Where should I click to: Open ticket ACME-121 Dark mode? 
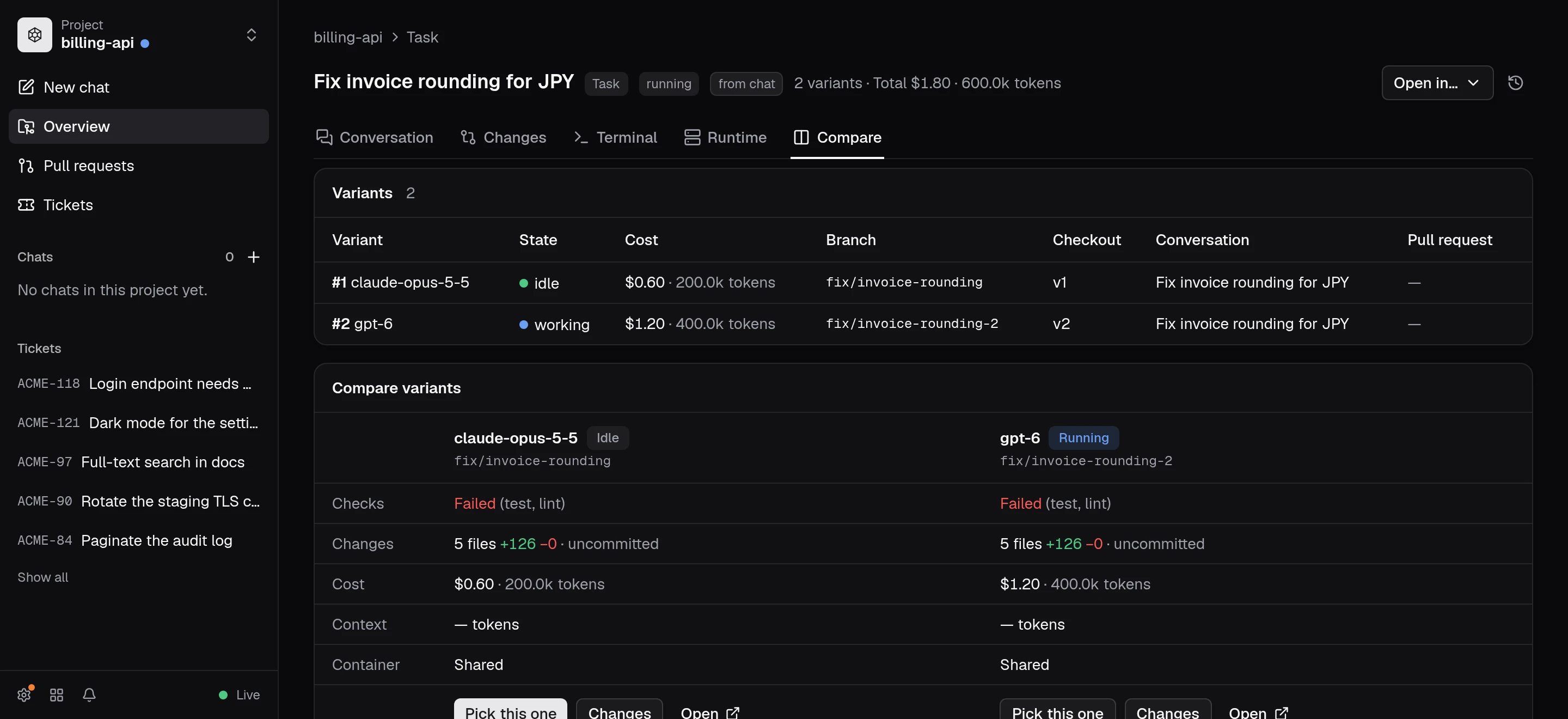point(139,423)
